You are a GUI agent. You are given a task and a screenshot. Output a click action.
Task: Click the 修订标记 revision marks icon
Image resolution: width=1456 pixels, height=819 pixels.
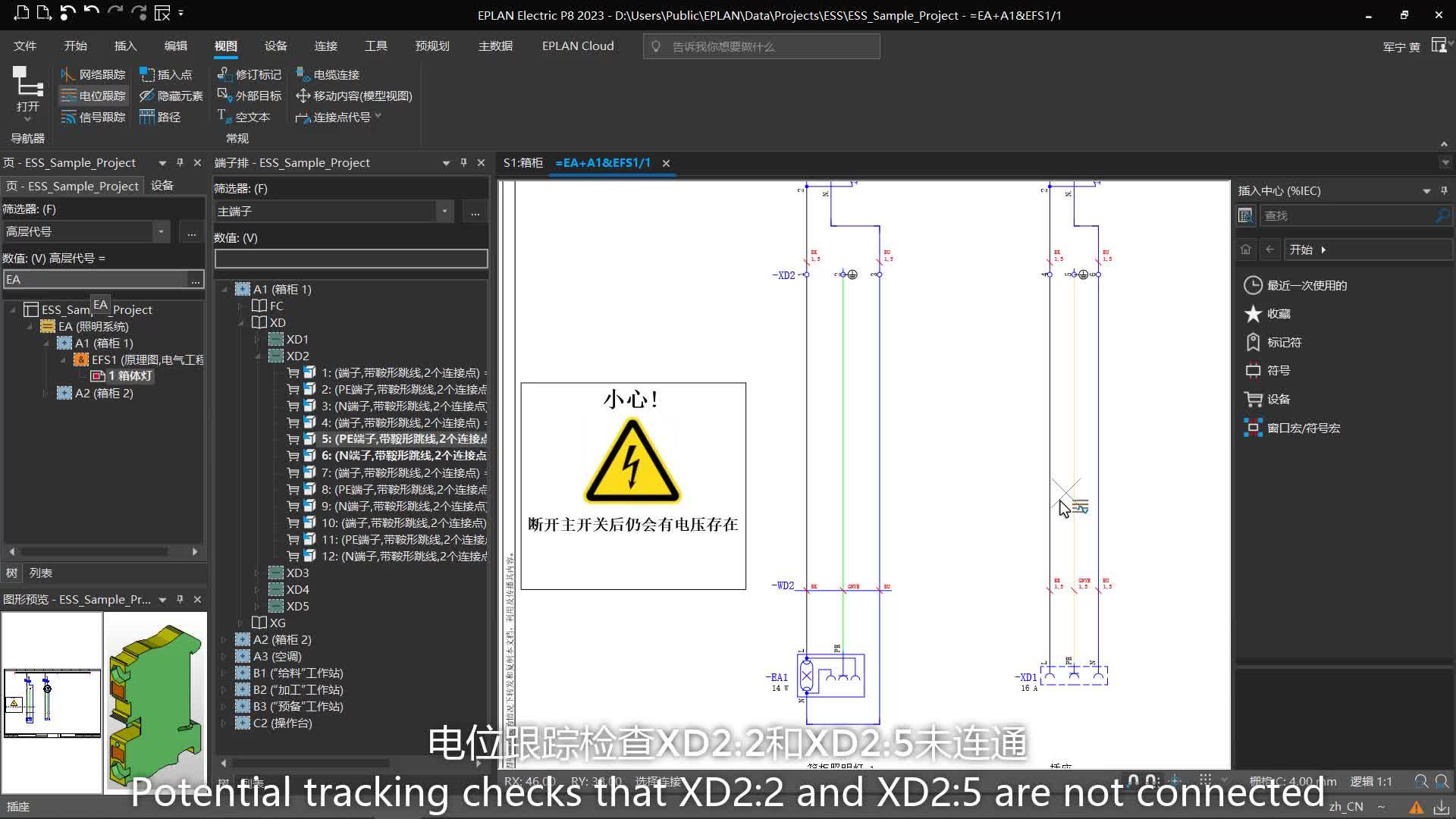tap(224, 74)
